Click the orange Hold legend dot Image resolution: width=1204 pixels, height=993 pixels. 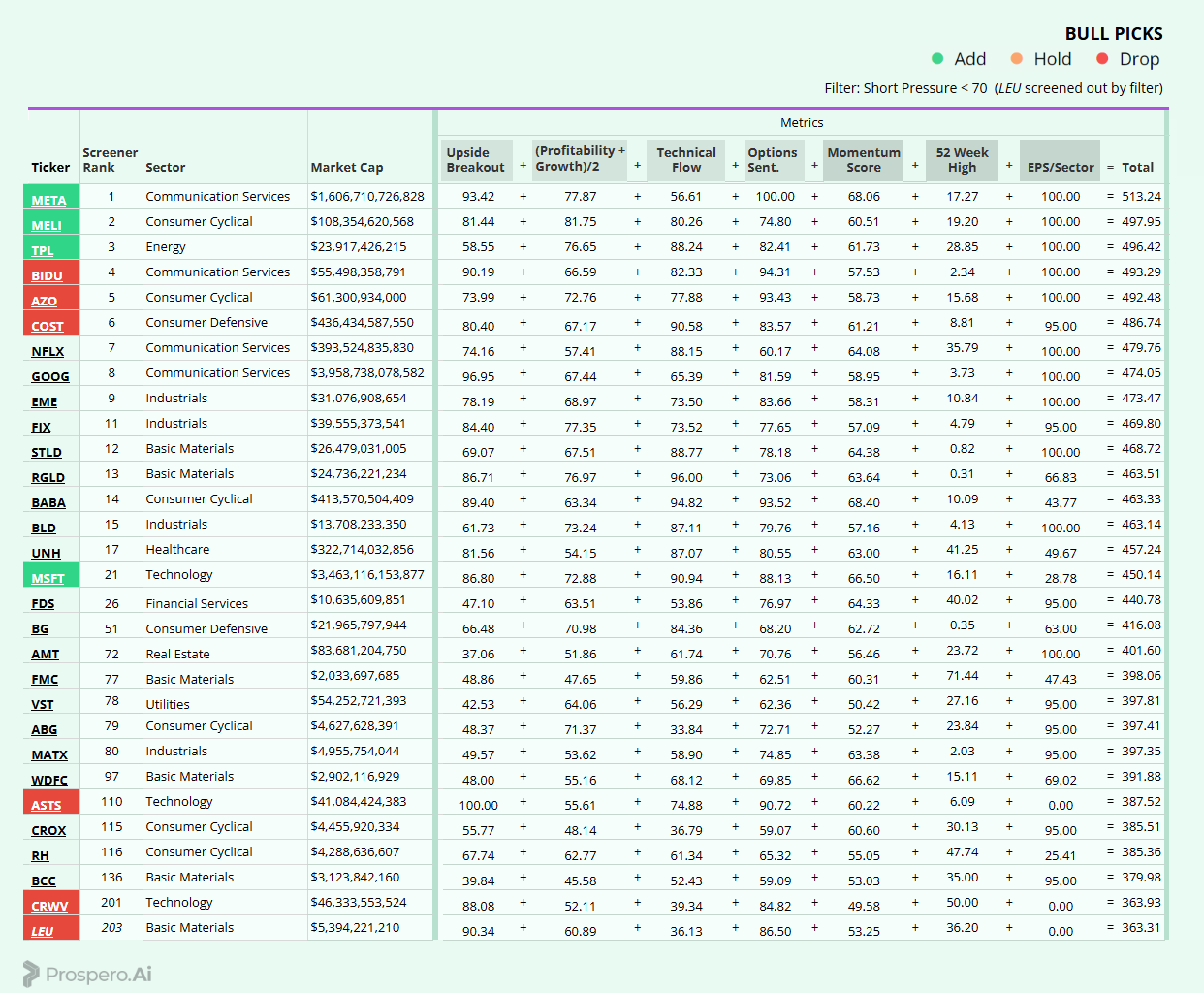[x=1017, y=58]
